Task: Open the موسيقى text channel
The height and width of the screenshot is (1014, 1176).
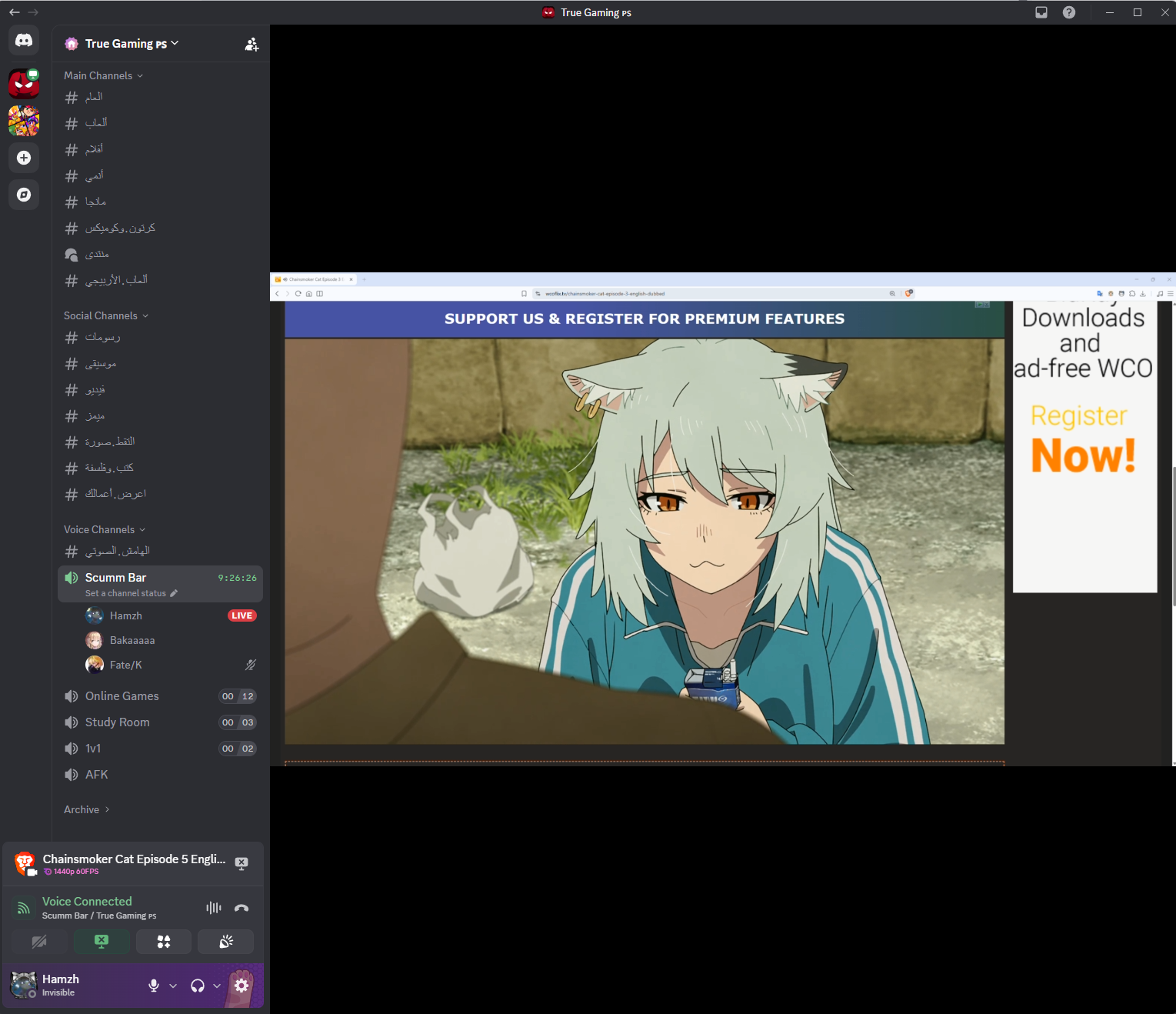Action: [x=160, y=363]
